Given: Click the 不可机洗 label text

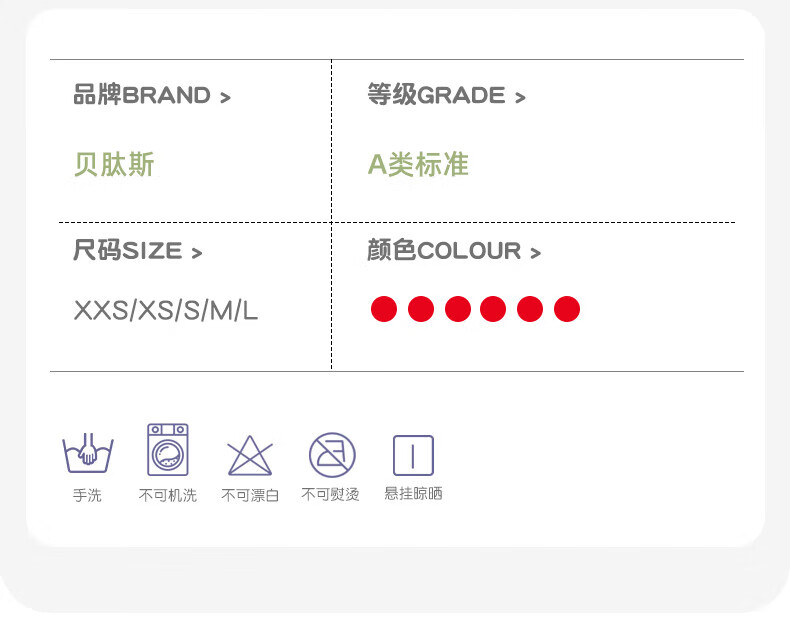Looking at the screenshot, I should pos(167,495).
